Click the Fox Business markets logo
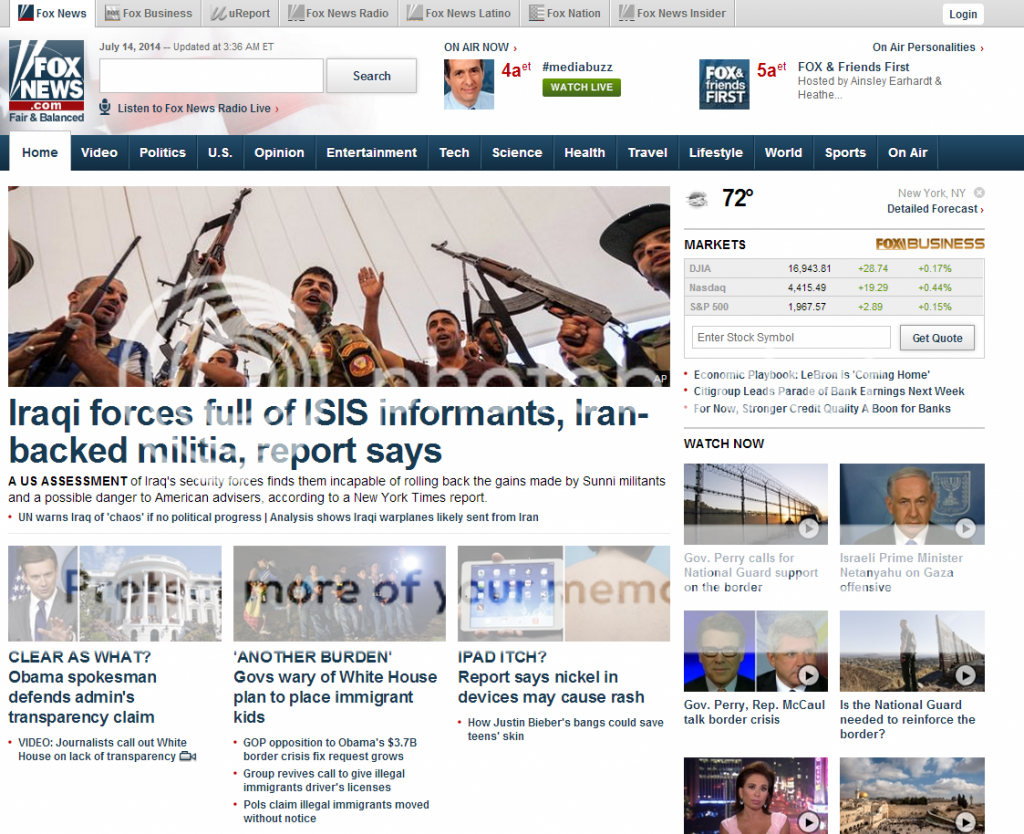 pyautogui.click(x=930, y=244)
